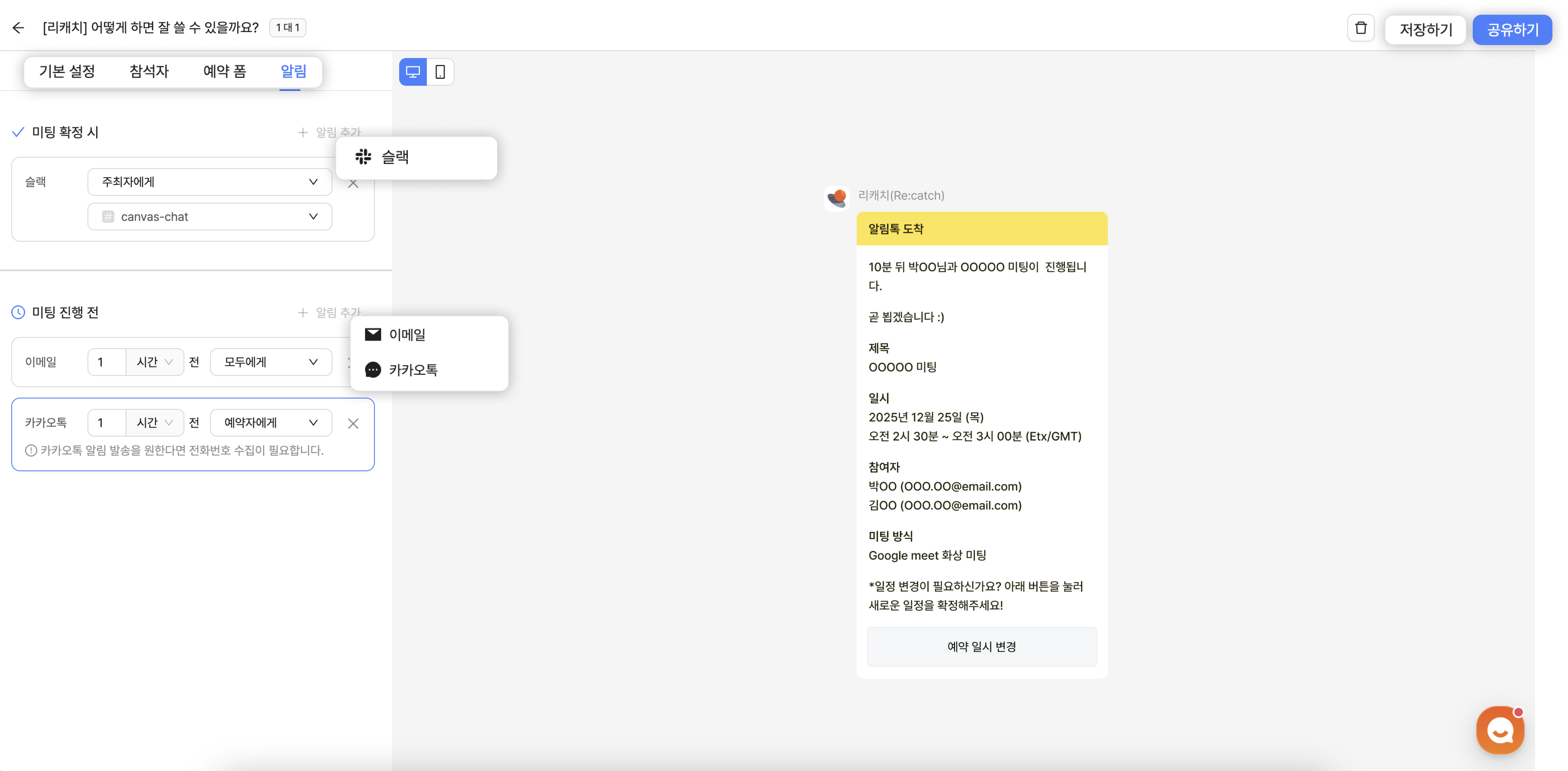Image resolution: width=1568 pixels, height=771 pixels.
Task: Remove the 슬랙 notification row
Action: [x=353, y=184]
